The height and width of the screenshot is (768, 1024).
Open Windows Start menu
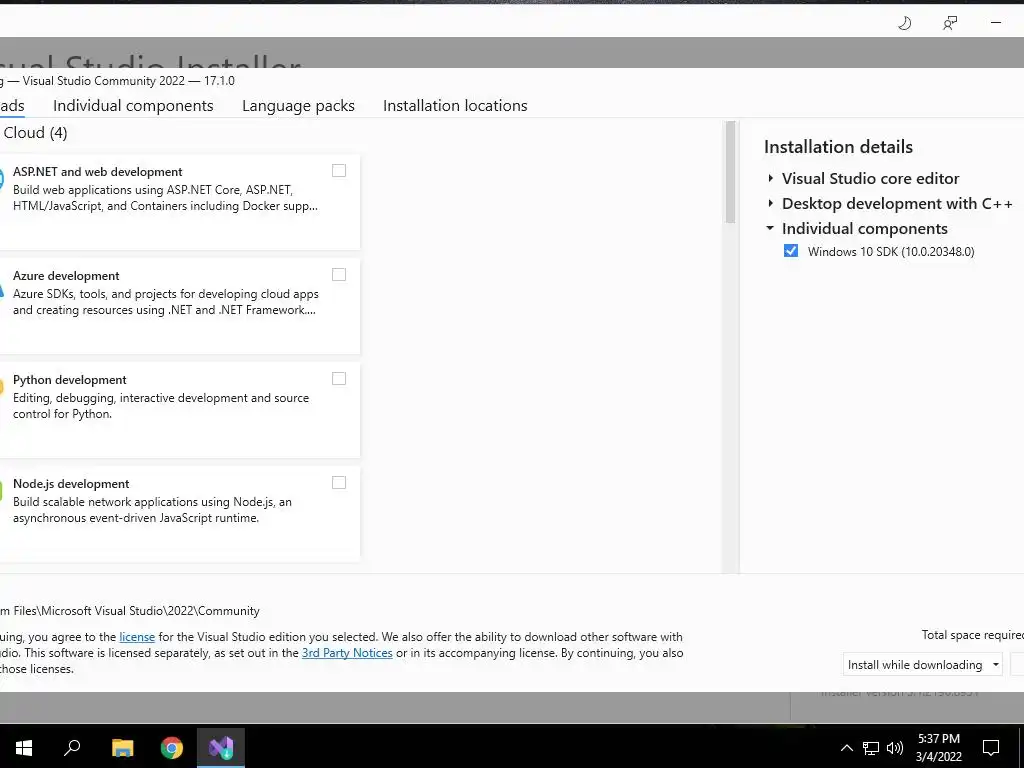tap(24, 747)
